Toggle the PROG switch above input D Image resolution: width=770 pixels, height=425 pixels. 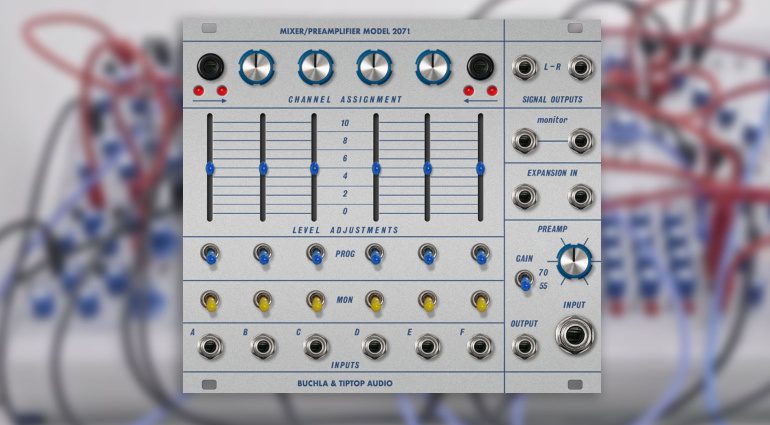click(x=375, y=254)
